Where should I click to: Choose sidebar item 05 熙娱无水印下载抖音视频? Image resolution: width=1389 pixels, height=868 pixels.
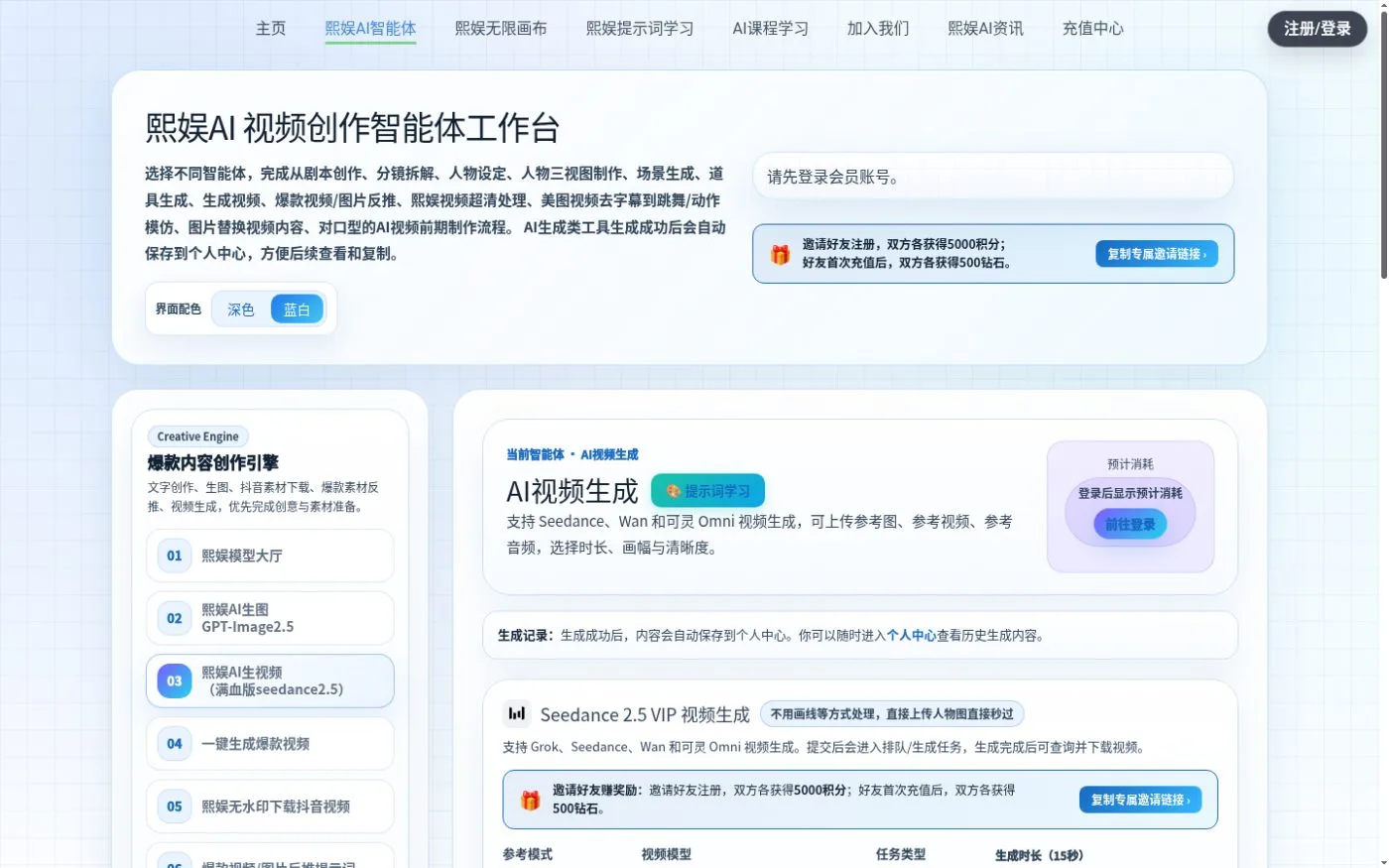270,806
